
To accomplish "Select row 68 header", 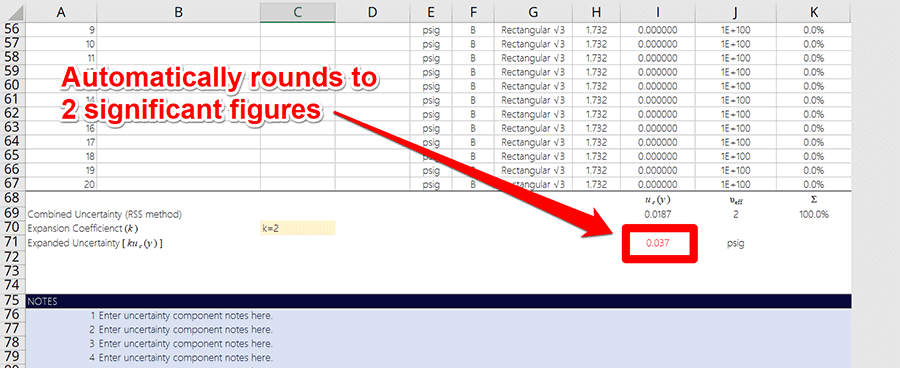I will [x=13, y=199].
